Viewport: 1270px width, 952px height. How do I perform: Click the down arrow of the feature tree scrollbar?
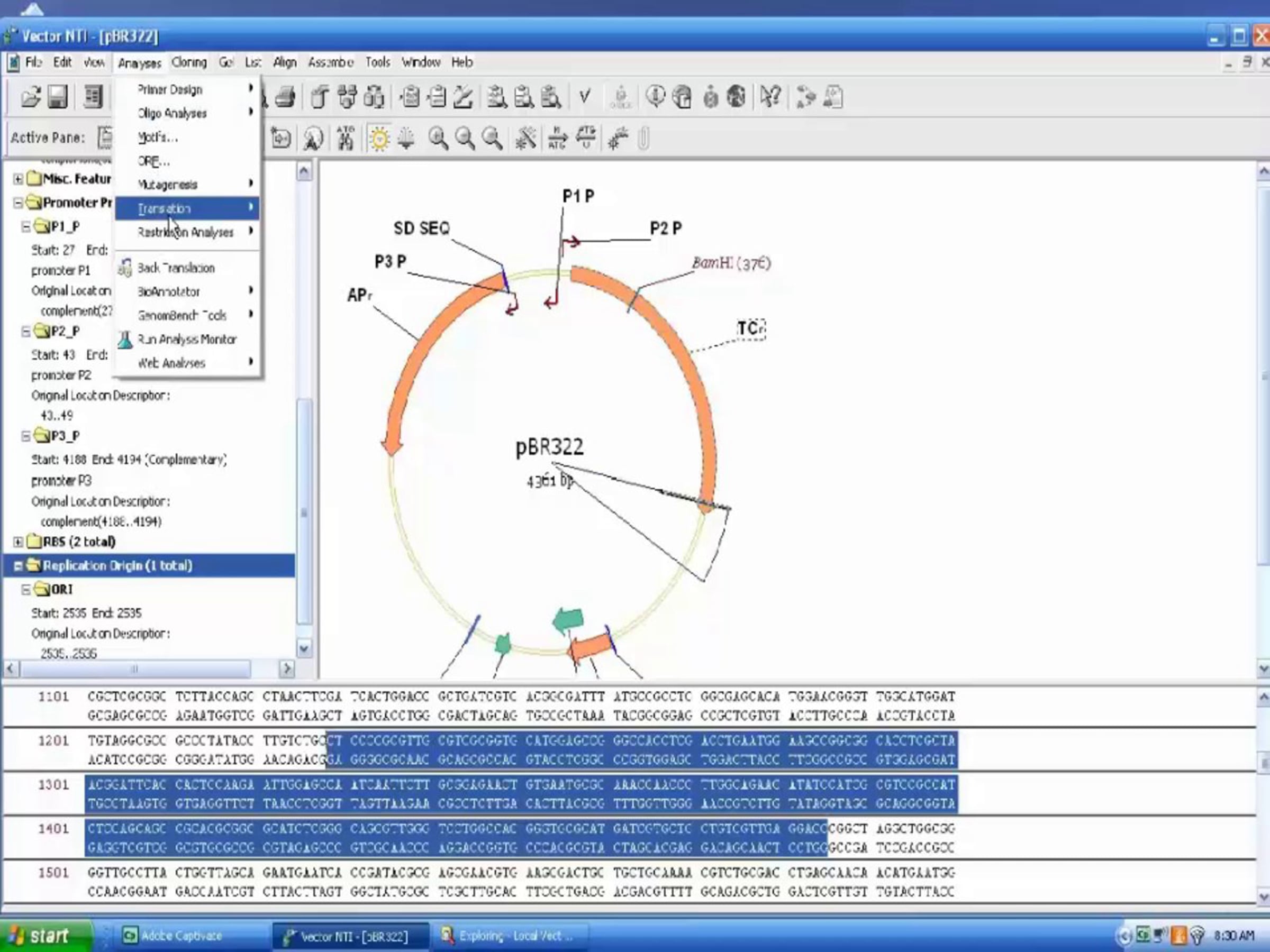[x=304, y=648]
